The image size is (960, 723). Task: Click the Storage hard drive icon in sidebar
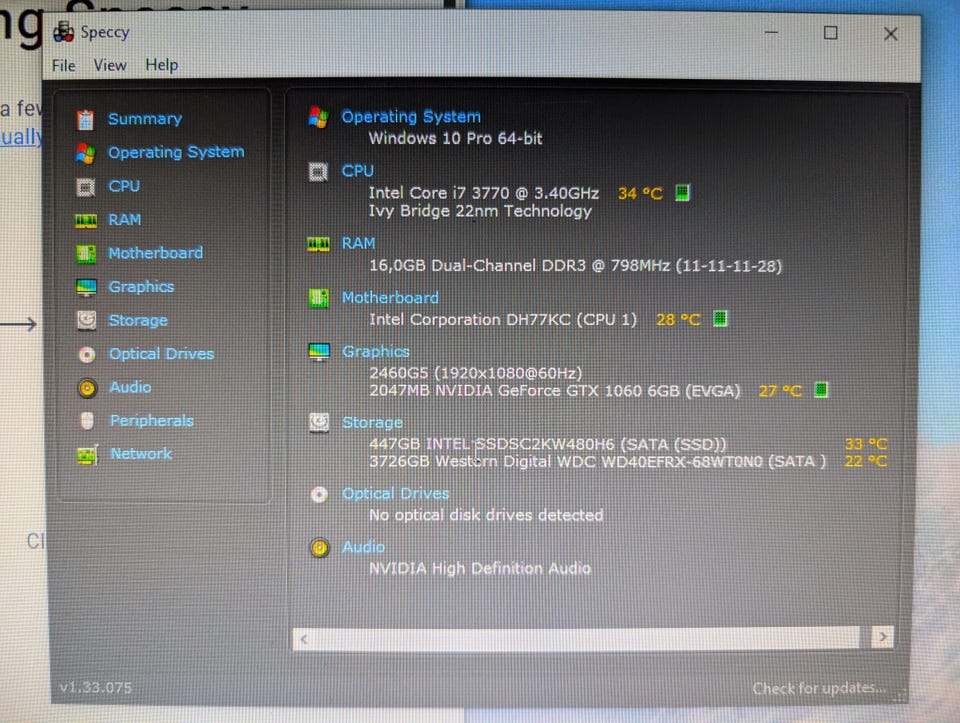86,320
